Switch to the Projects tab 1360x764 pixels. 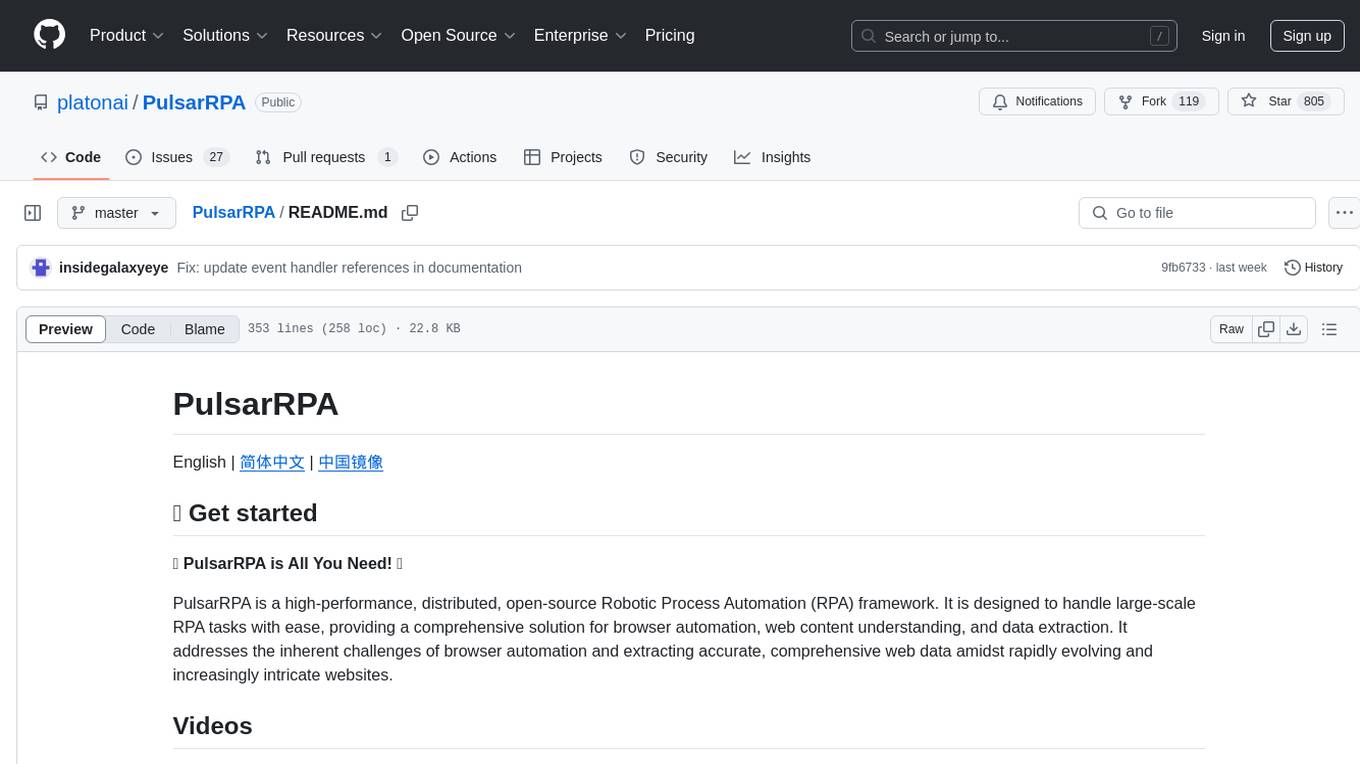tap(563, 157)
